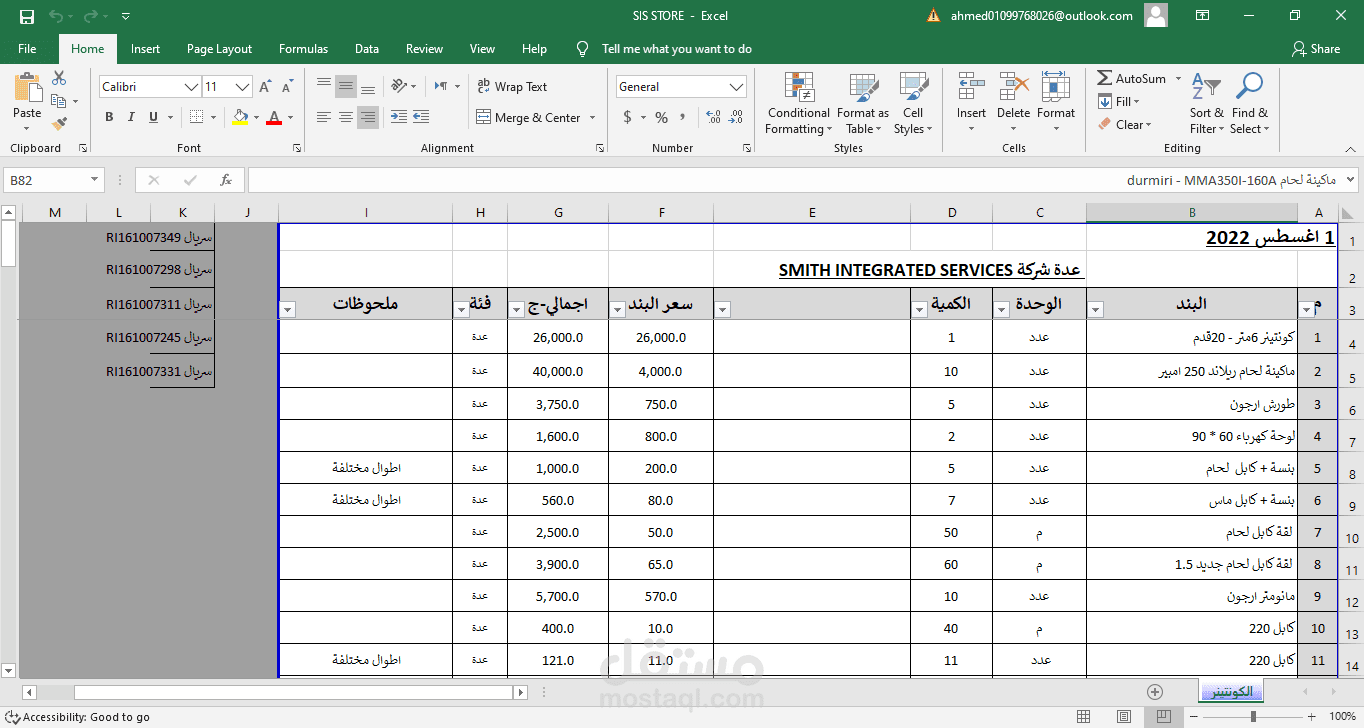1364x728 pixels.
Task: Select the الكونتينر sheet tab
Action: pos(1231,692)
